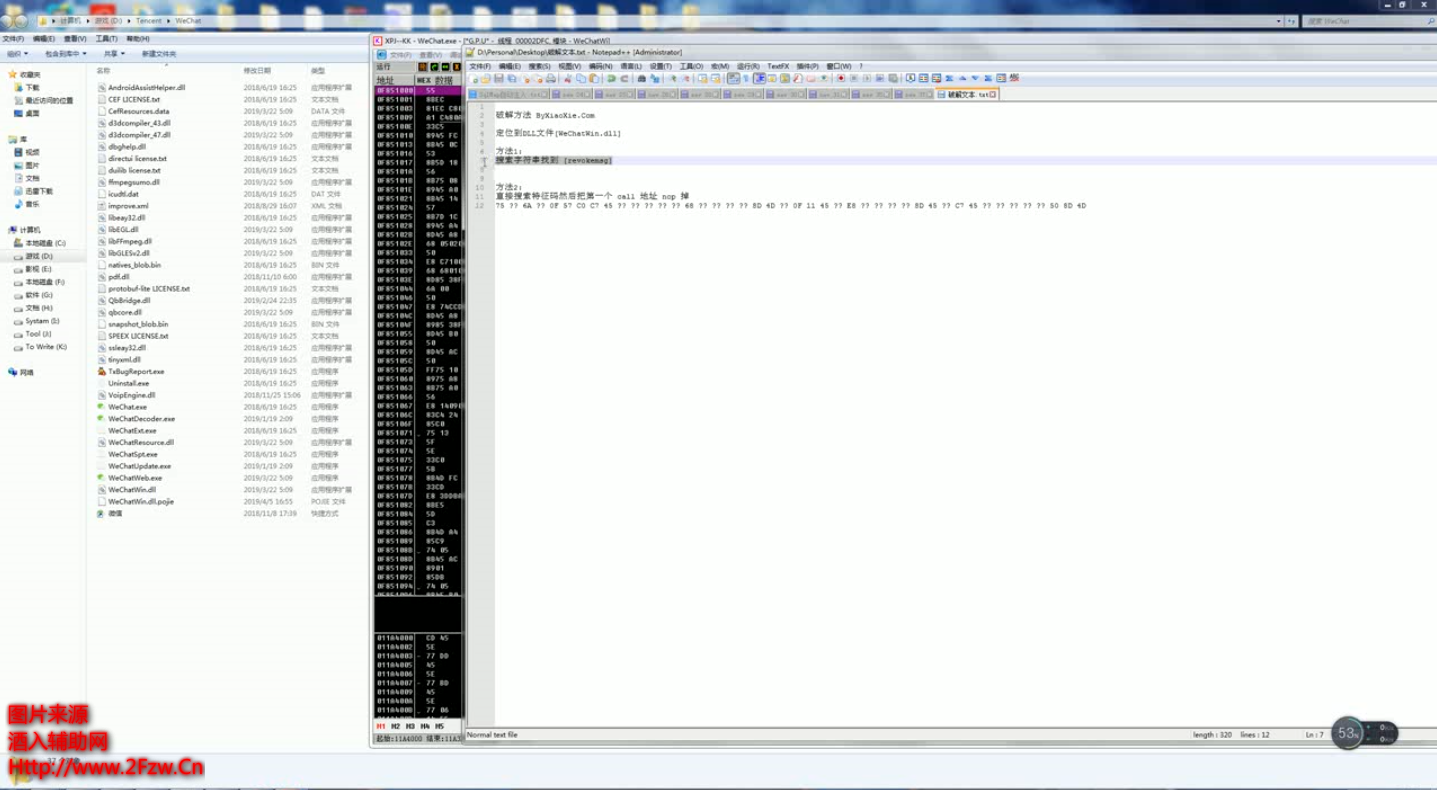Image resolution: width=1437 pixels, height=790 pixels.
Task: Click the line 定位到DLL文件[WeChatWin.dll]
Action: 558,133
